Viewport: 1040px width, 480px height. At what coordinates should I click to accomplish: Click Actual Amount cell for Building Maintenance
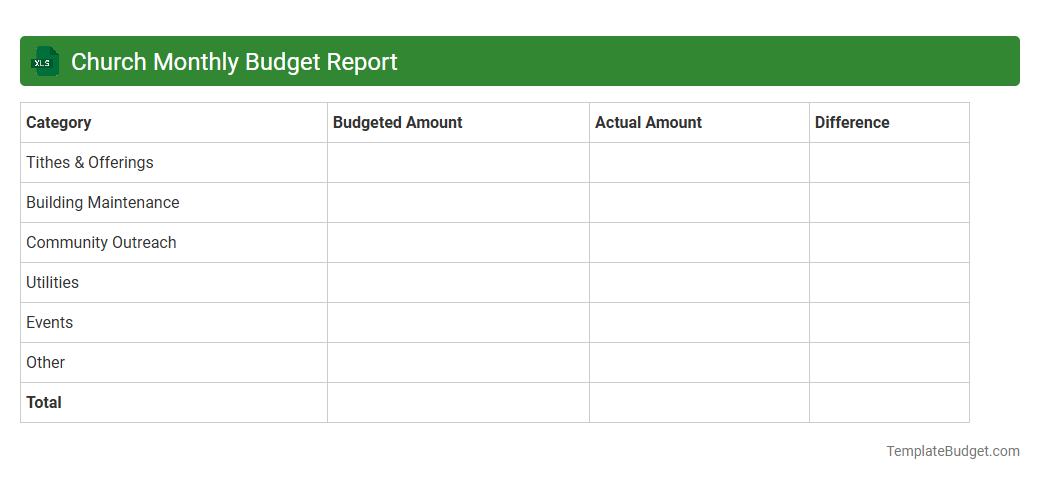tap(699, 202)
